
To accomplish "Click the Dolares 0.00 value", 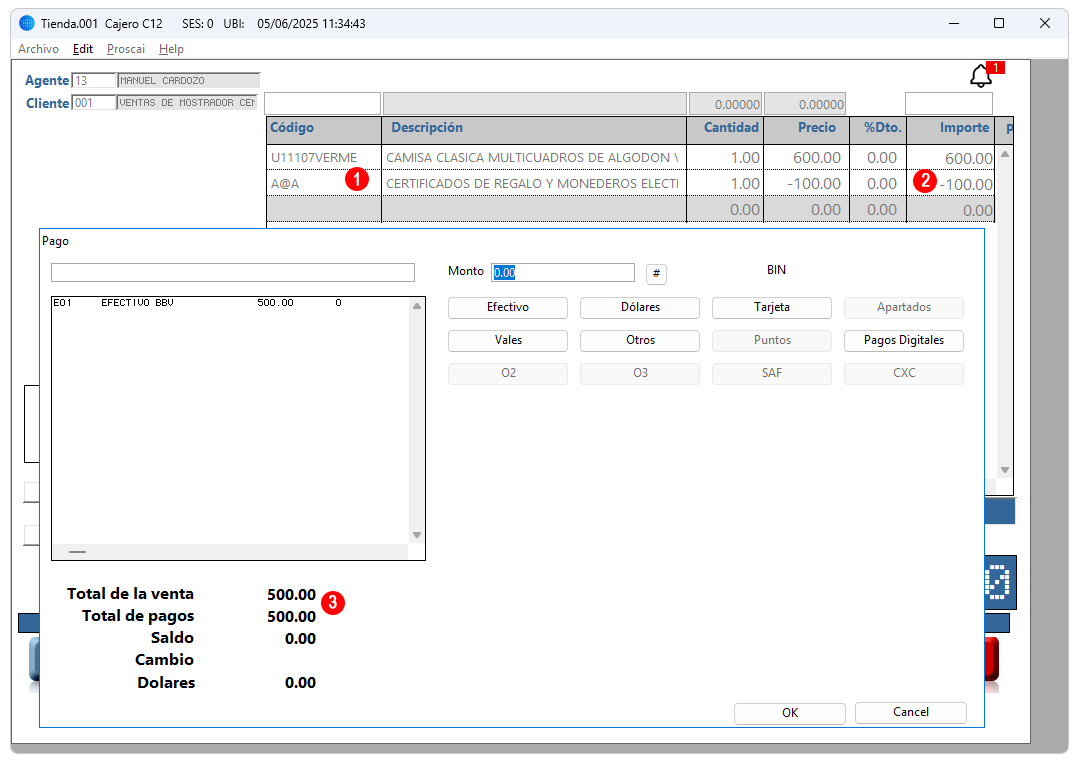I will click(x=301, y=683).
